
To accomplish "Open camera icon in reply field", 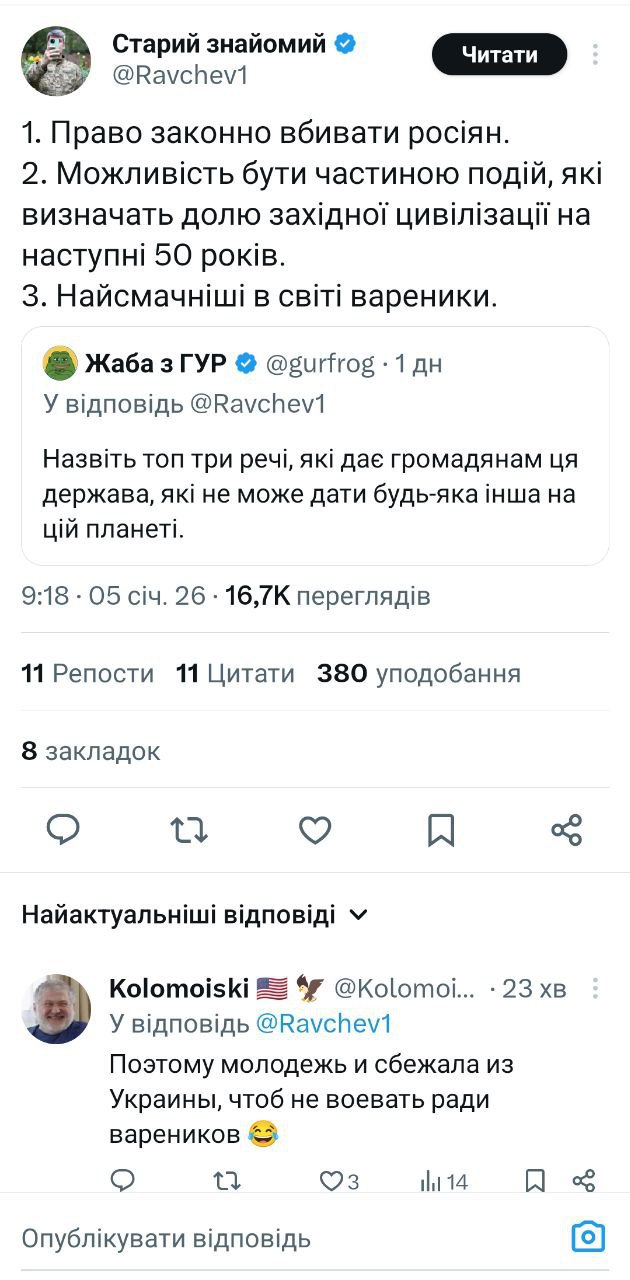I will (x=588, y=1237).
